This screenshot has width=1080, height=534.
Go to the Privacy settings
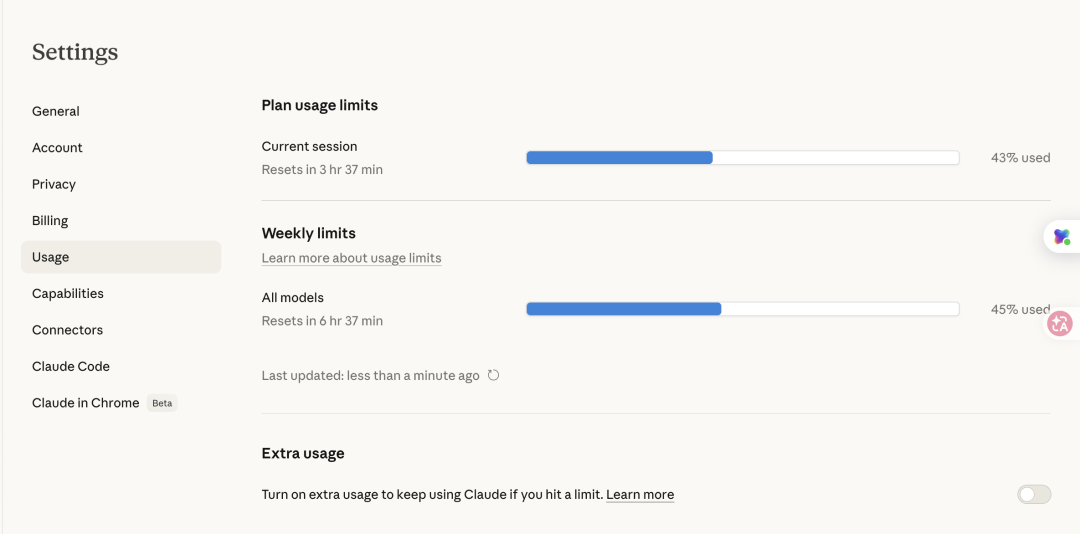pyautogui.click(x=54, y=184)
